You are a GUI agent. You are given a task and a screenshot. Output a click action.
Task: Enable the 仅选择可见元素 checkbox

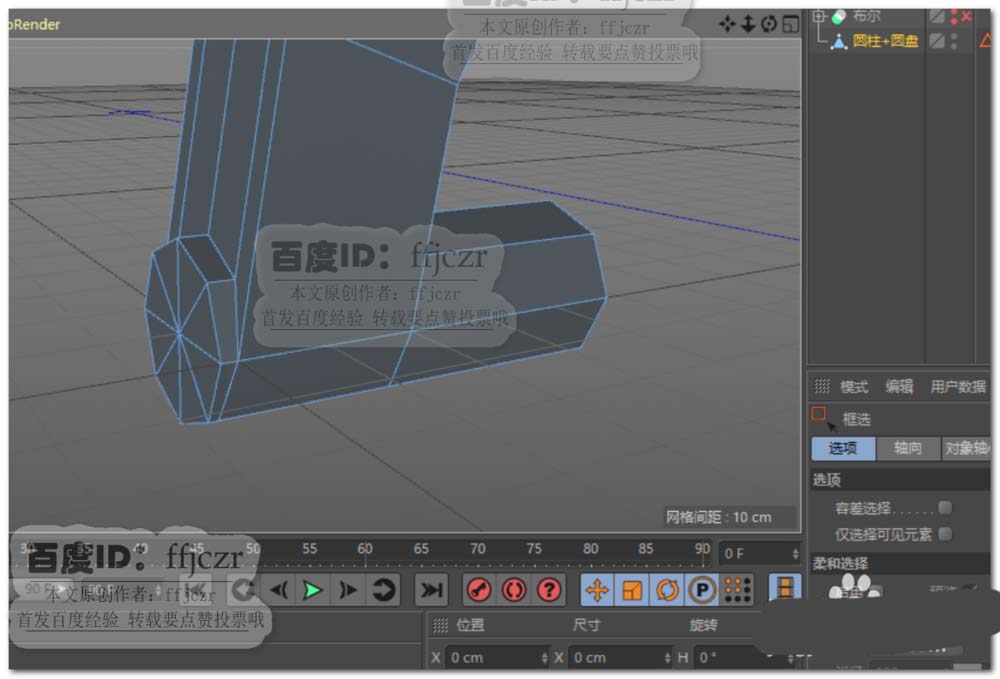(x=945, y=534)
